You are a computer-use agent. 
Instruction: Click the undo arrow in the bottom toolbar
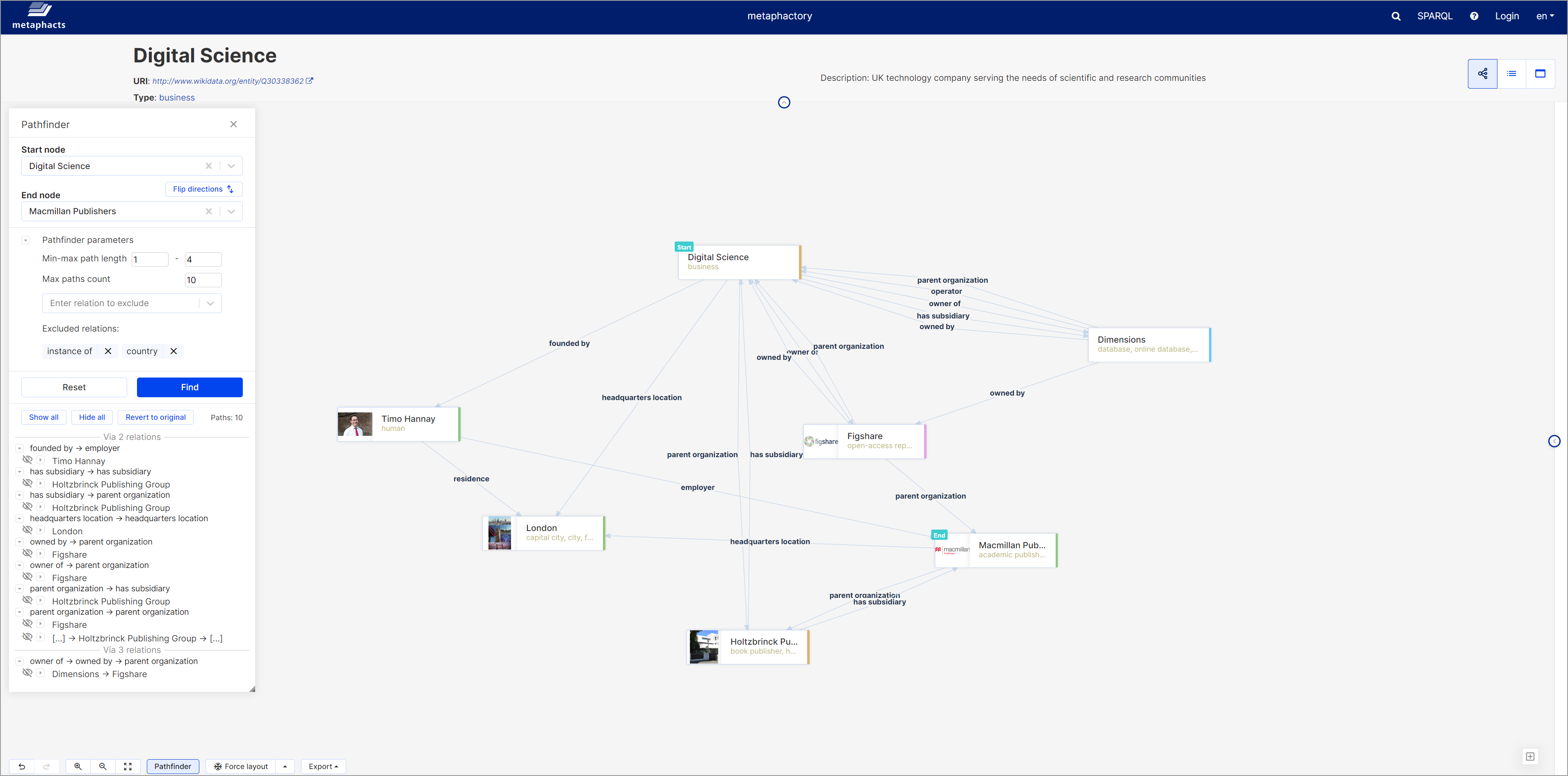22,766
